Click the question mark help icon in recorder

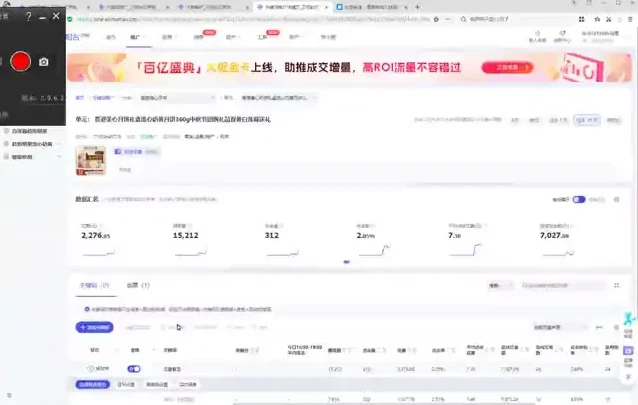(x=28, y=17)
